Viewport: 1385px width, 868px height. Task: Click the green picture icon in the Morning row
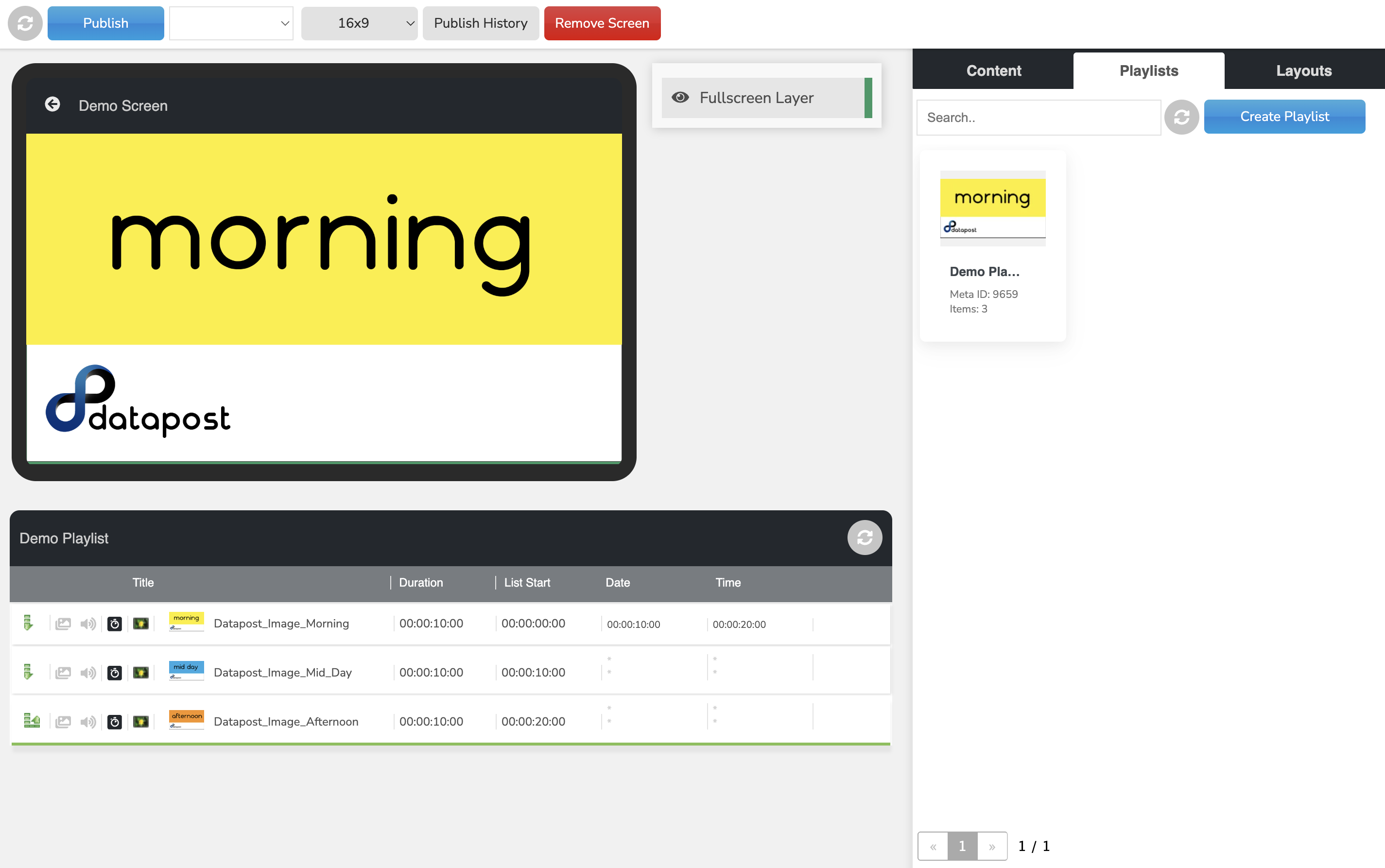click(140, 624)
